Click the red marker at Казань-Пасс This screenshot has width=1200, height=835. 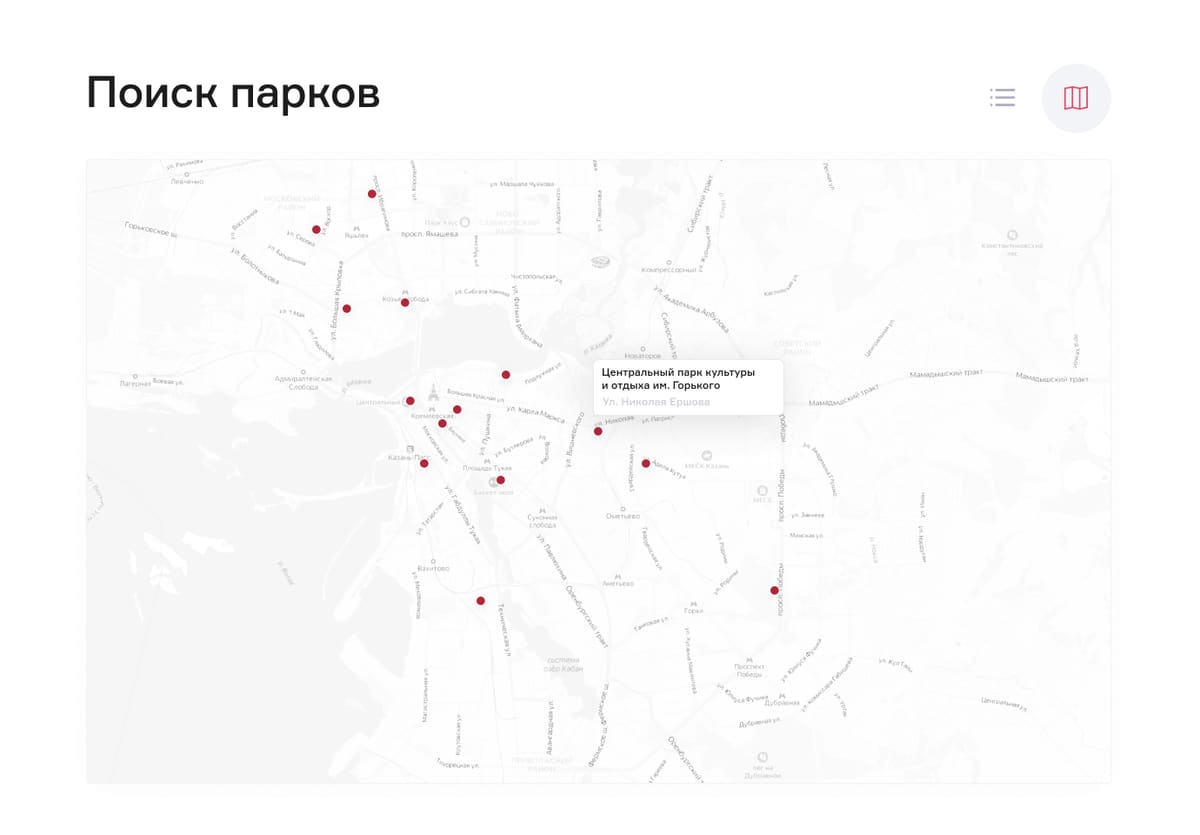point(424,463)
